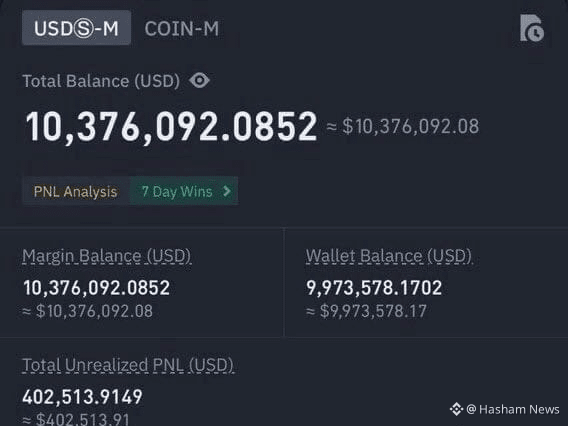Hide total balance with eye icon
Screen dimensions: 568x426
pos(199,80)
